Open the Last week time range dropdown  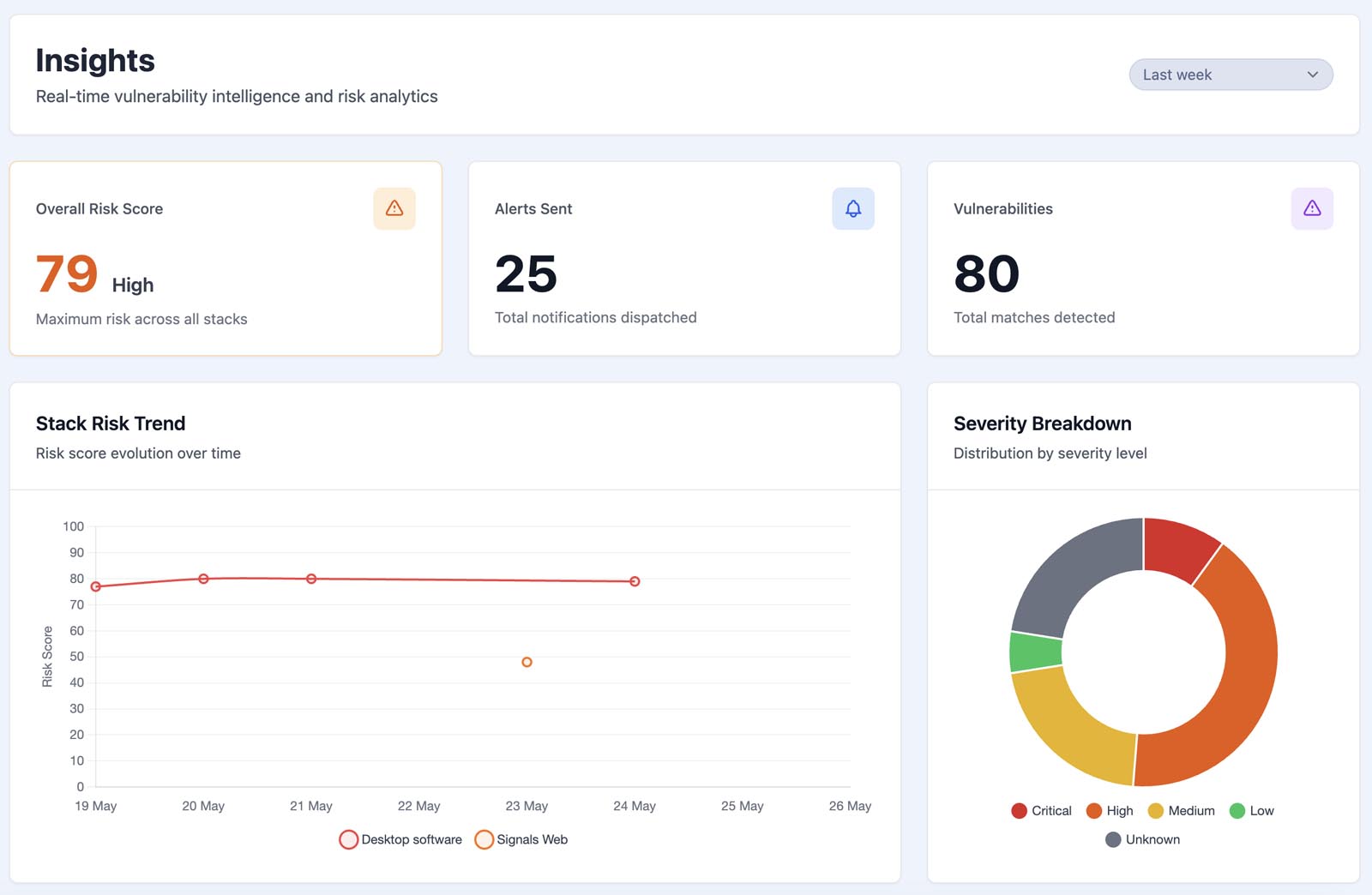(1231, 75)
